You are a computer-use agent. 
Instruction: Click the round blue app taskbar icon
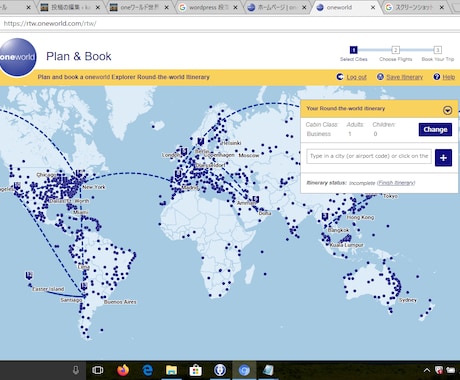tap(220, 370)
